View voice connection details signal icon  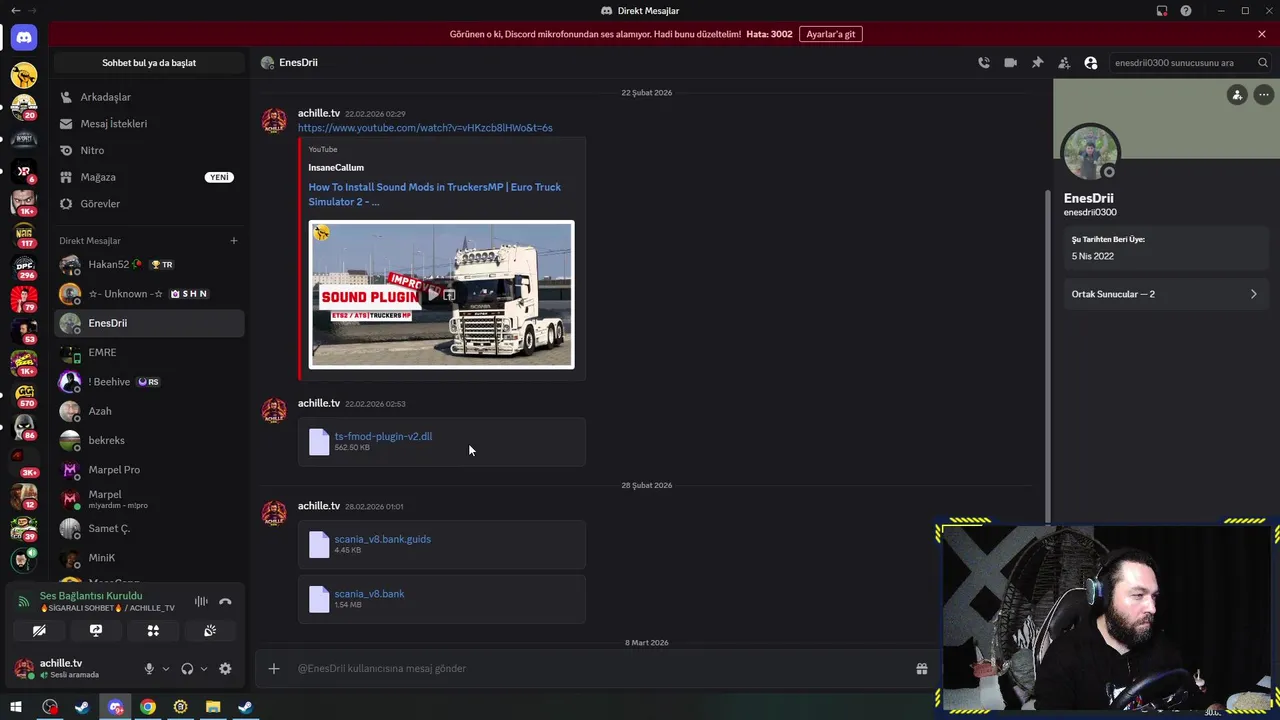coord(24,602)
